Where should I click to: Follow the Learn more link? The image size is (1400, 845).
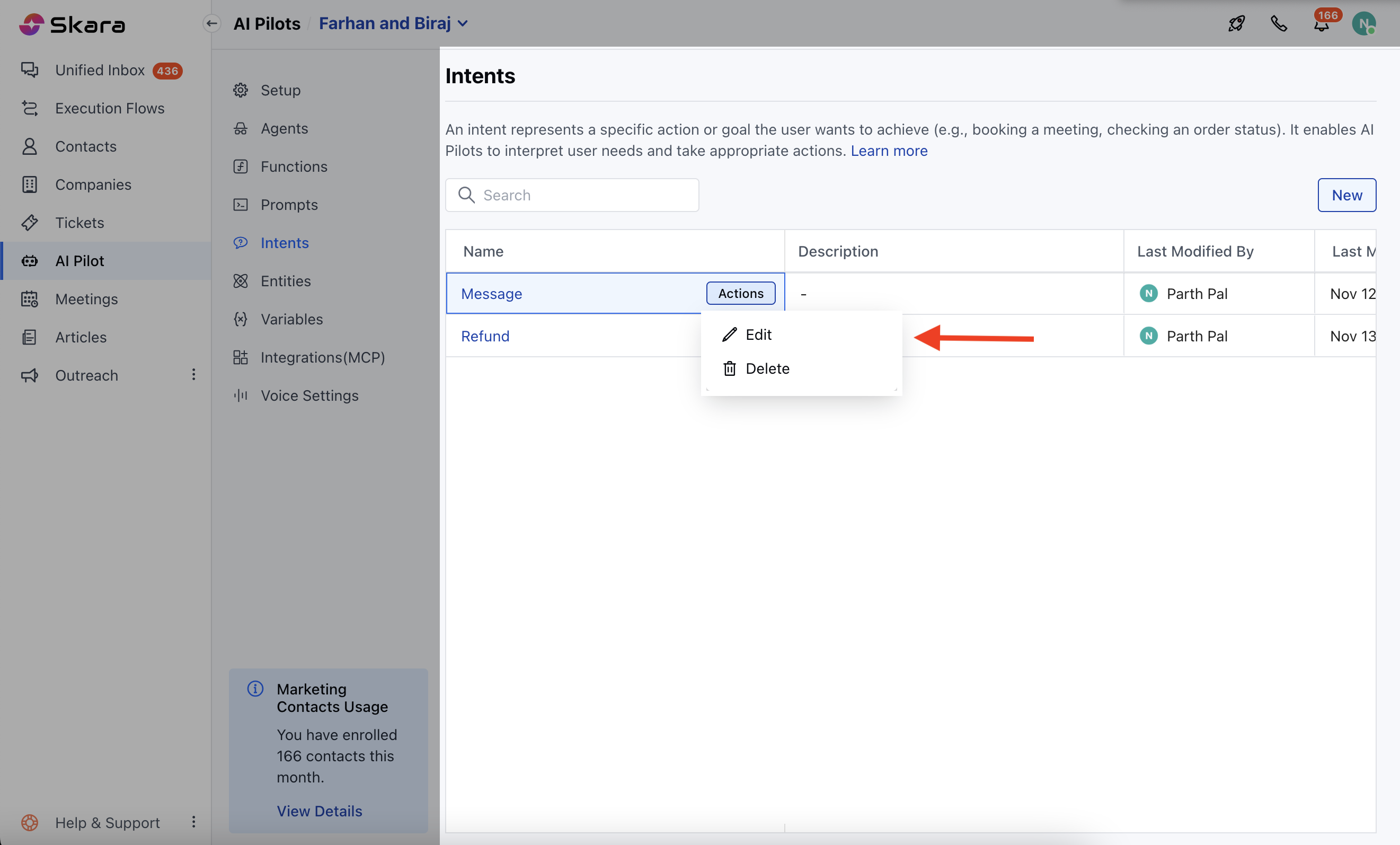pos(889,151)
